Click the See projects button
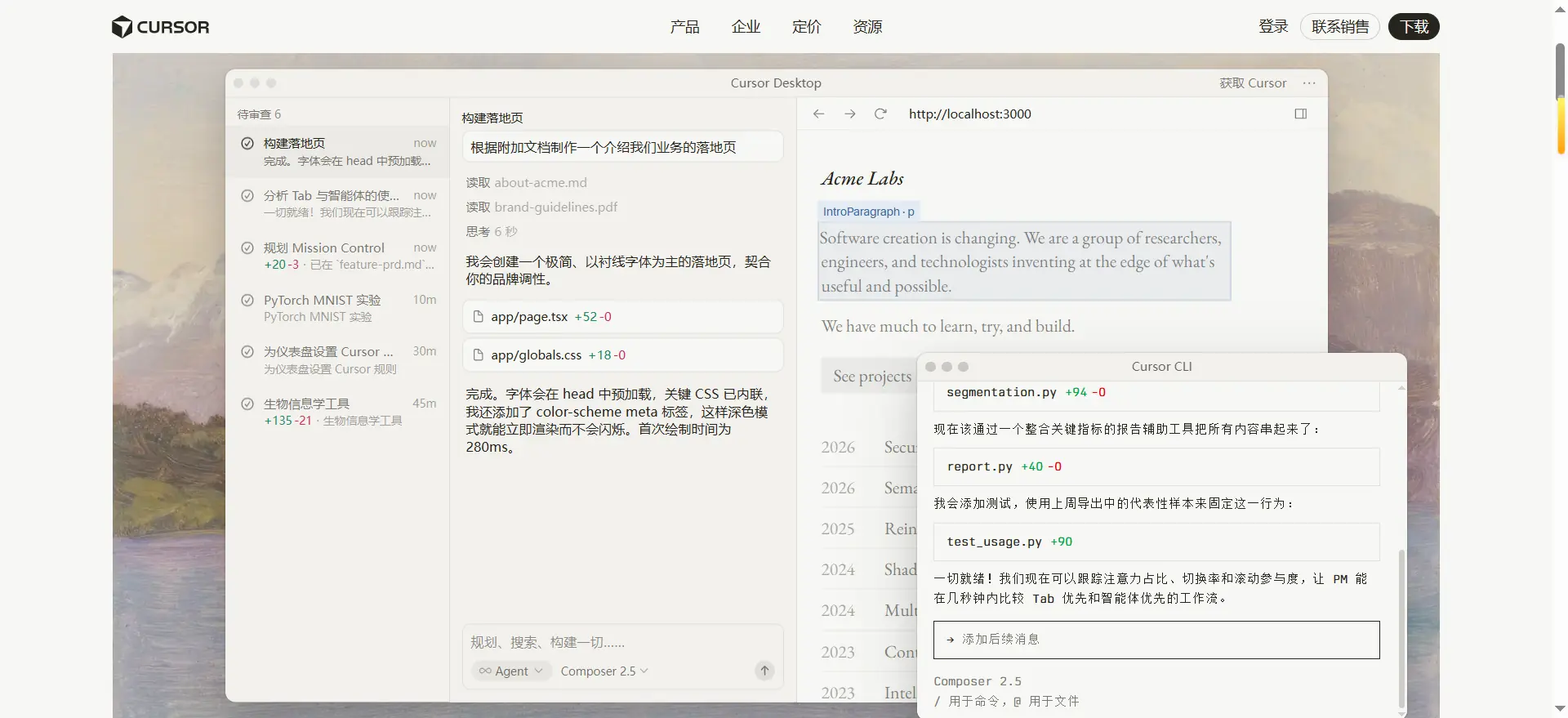The height and width of the screenshot is (718, 1568). [870, 376]
